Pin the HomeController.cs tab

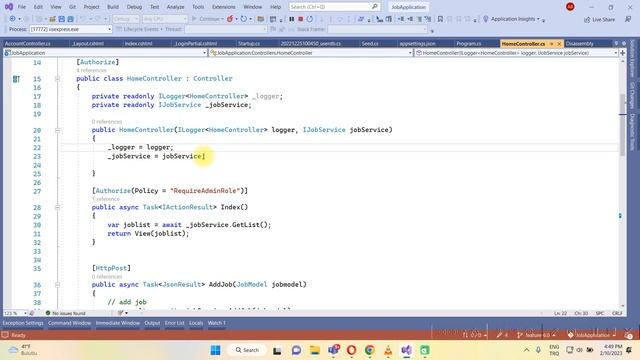[x=551, y=44]
